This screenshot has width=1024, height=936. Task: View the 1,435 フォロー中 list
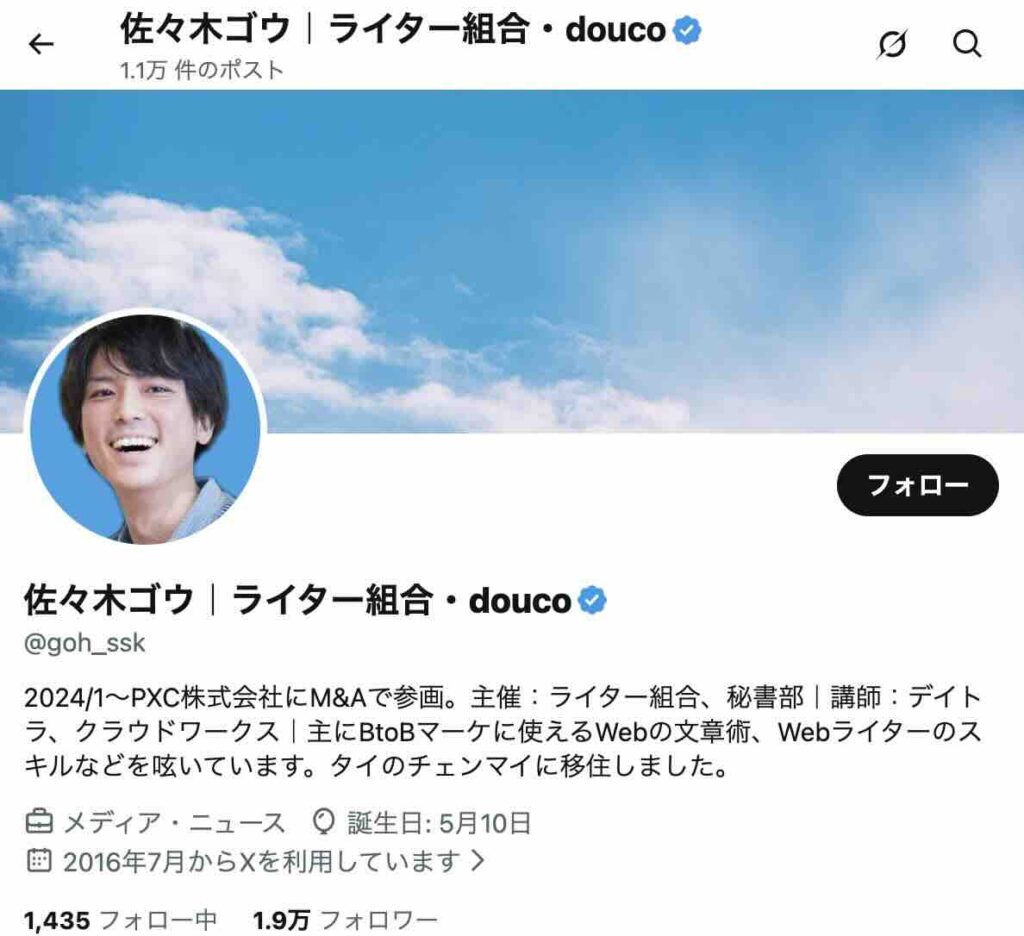pyautogui.click(x=120, y=920)
